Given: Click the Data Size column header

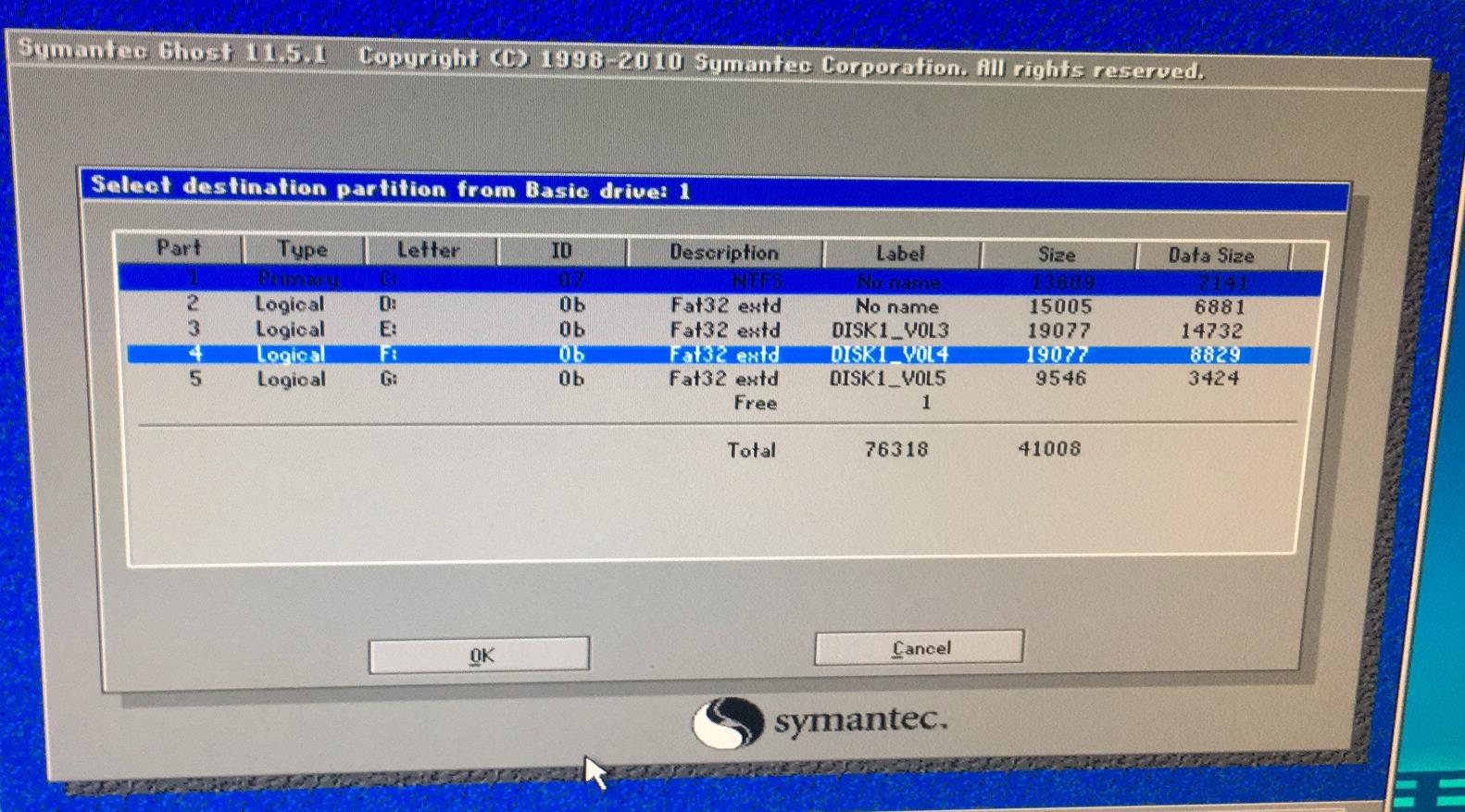Looking at the screenshot, I should click(1211, 256).
